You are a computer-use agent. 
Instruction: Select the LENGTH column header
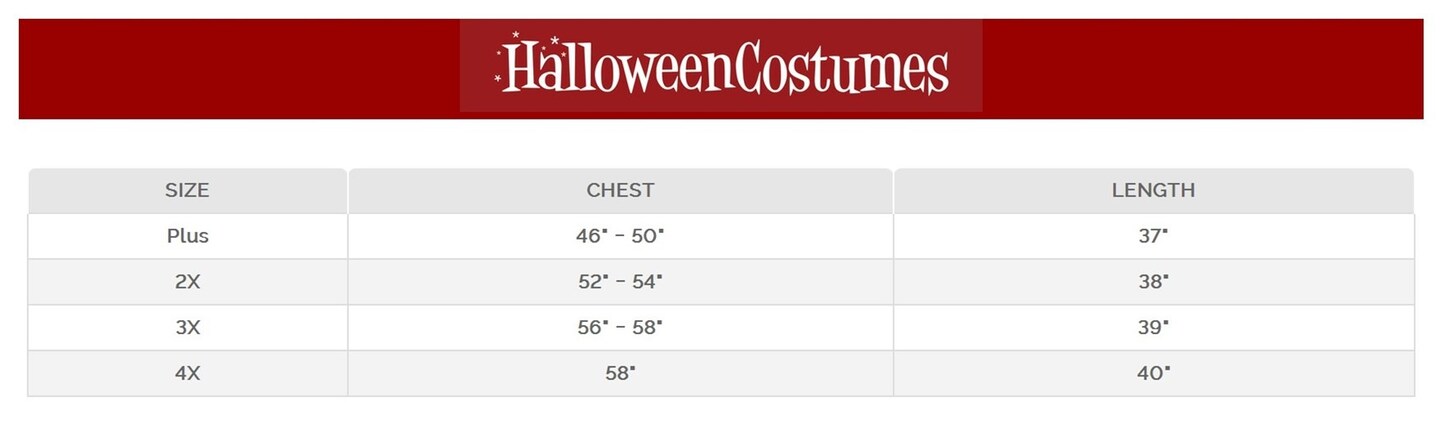1153,190
